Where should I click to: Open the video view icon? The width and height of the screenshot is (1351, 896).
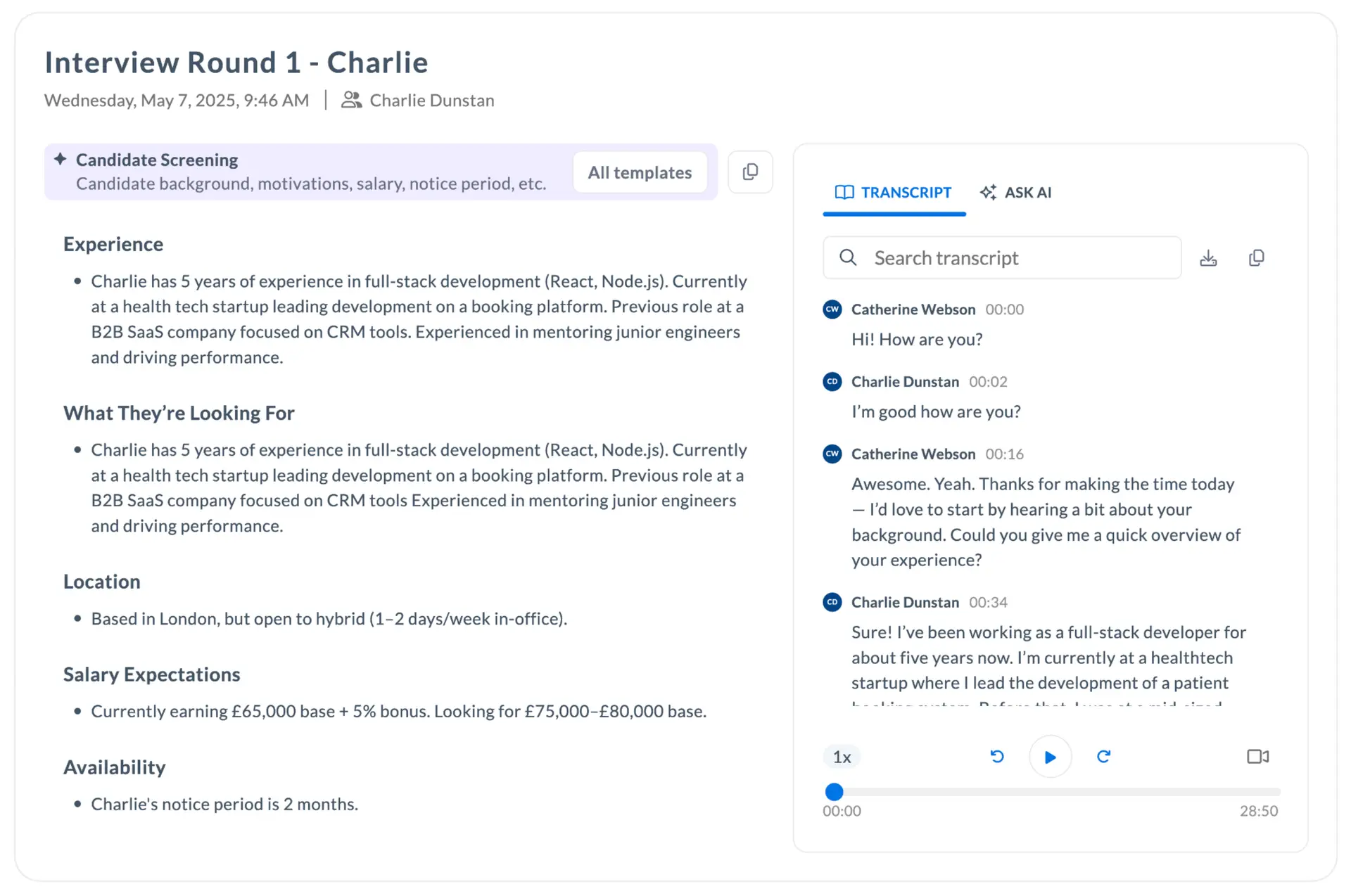click(x=1257, y=756)
